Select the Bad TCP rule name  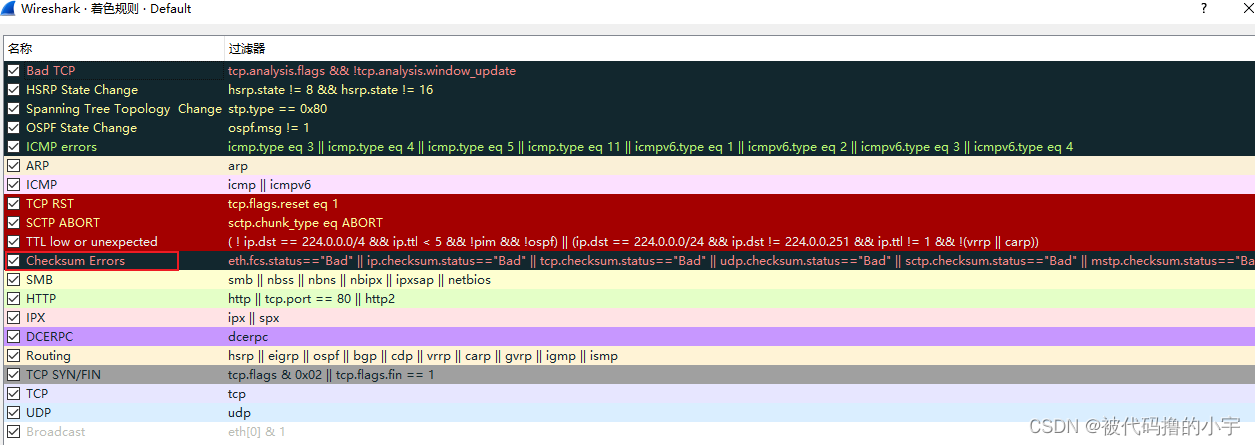pos(51,71)
